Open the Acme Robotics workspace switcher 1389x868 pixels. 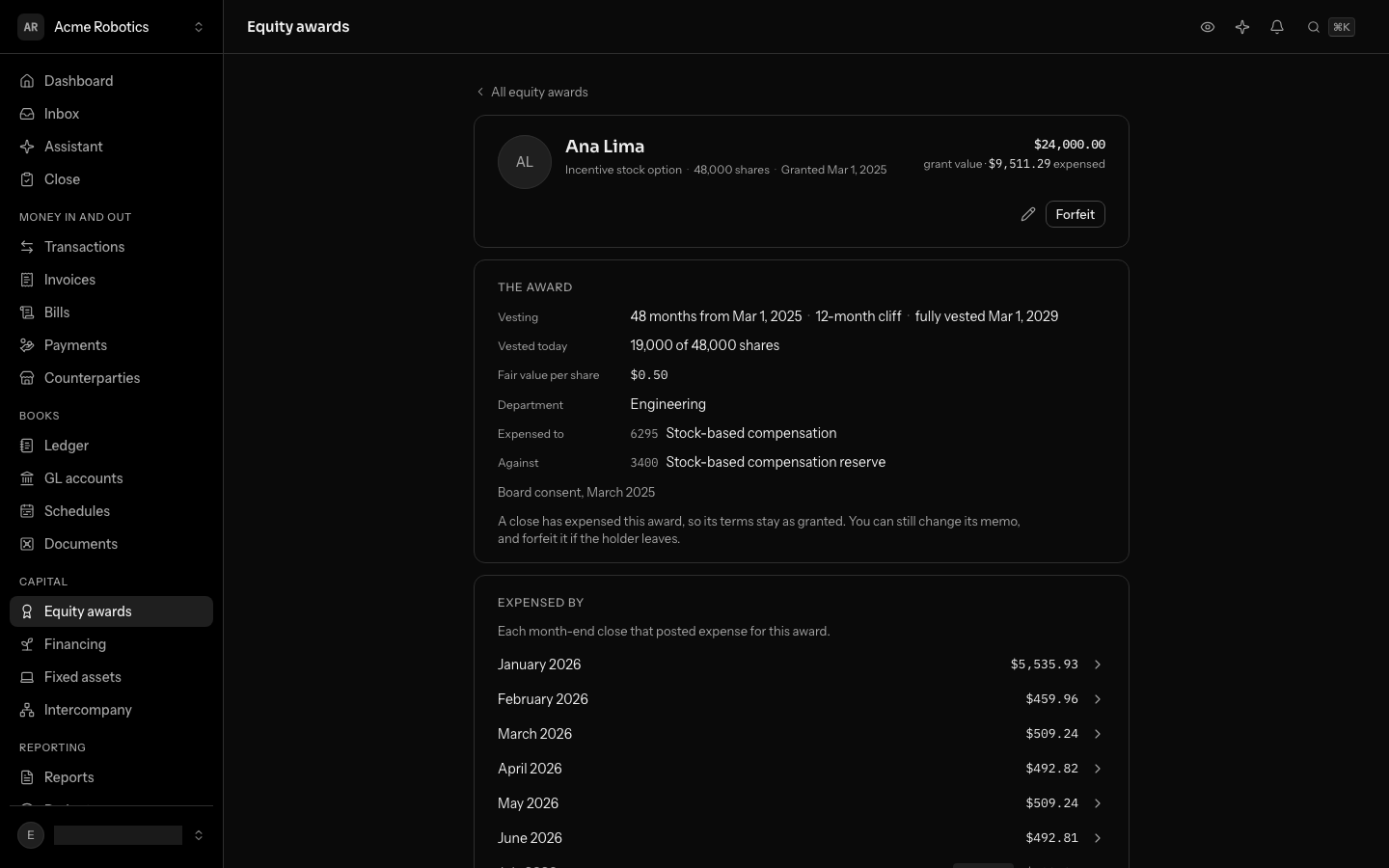(112, 27)
